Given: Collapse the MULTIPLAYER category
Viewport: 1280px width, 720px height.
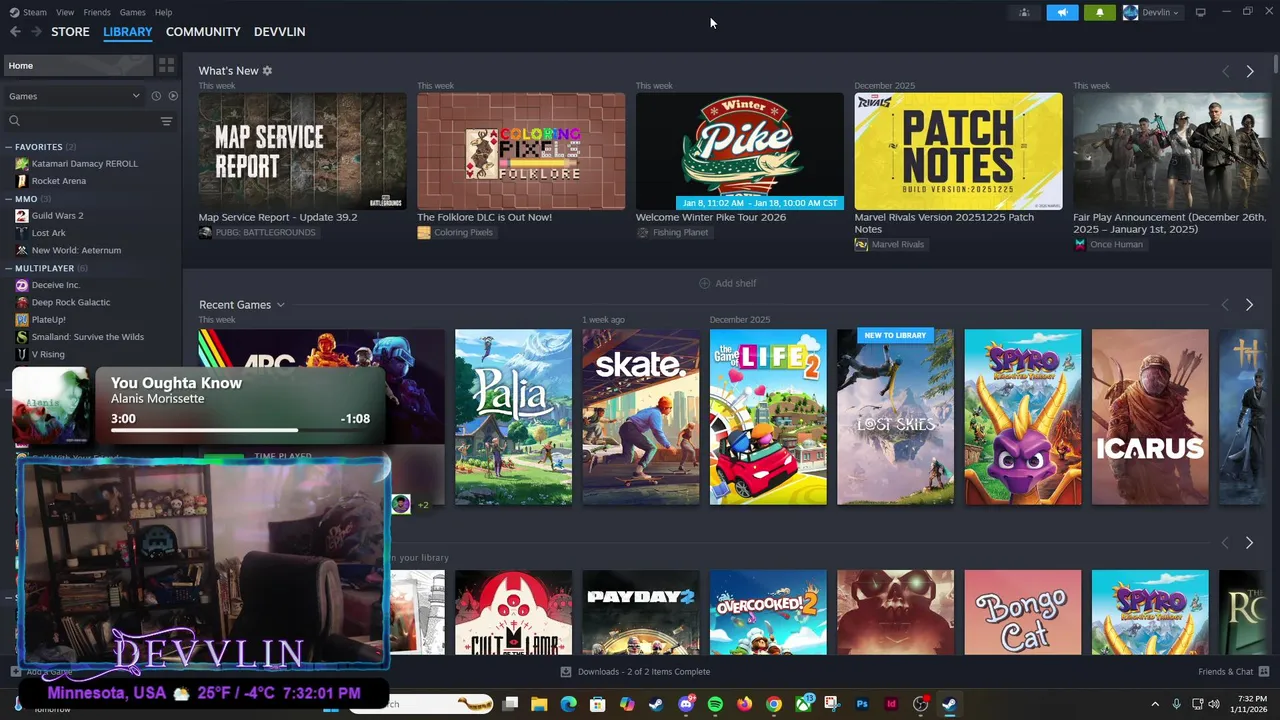Looking at the screenshot, I should coord(8,268).
